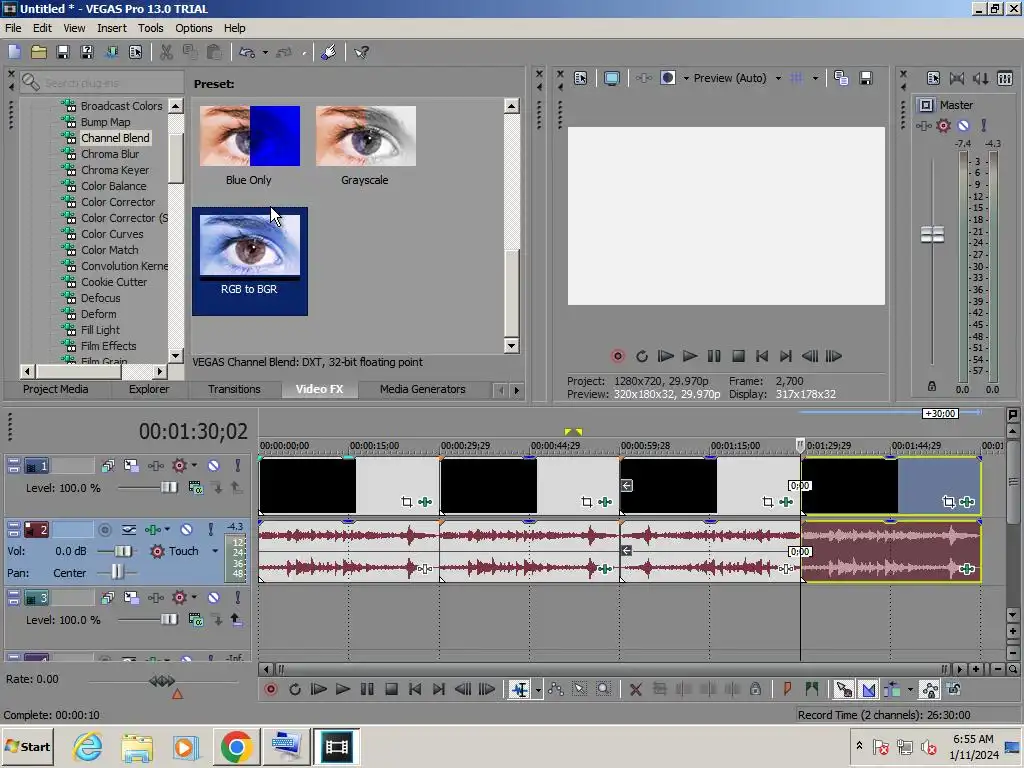Open the Preview (Auto) quality dropdown

pos(778,78)
